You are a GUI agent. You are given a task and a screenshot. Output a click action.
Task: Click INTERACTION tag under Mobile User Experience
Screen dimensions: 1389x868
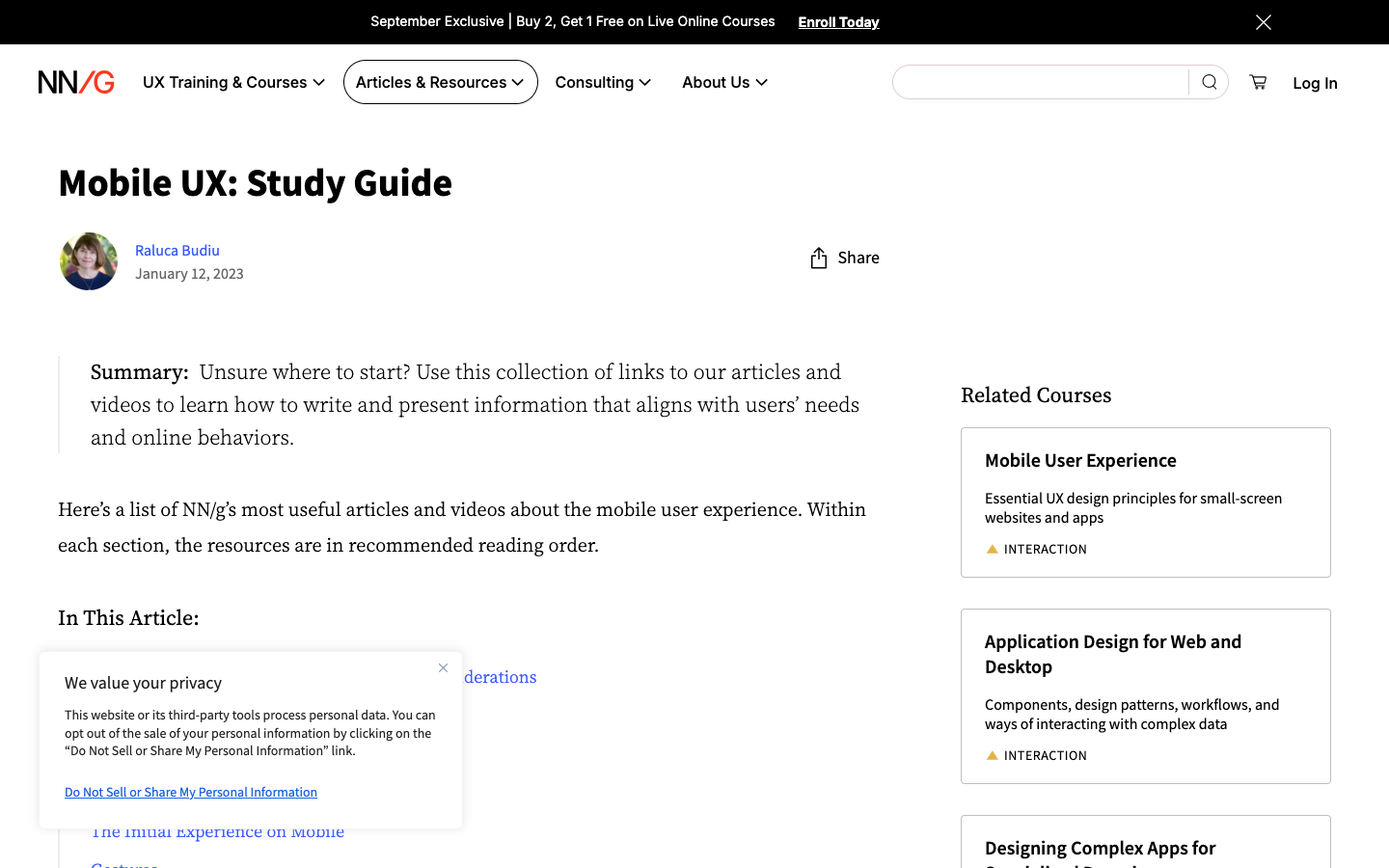[x=1037, y=549]
